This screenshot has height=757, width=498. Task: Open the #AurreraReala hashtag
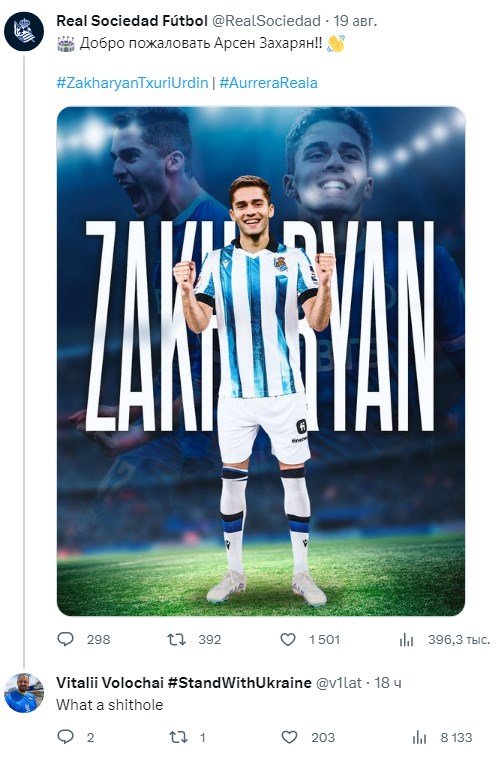point(268,83)
